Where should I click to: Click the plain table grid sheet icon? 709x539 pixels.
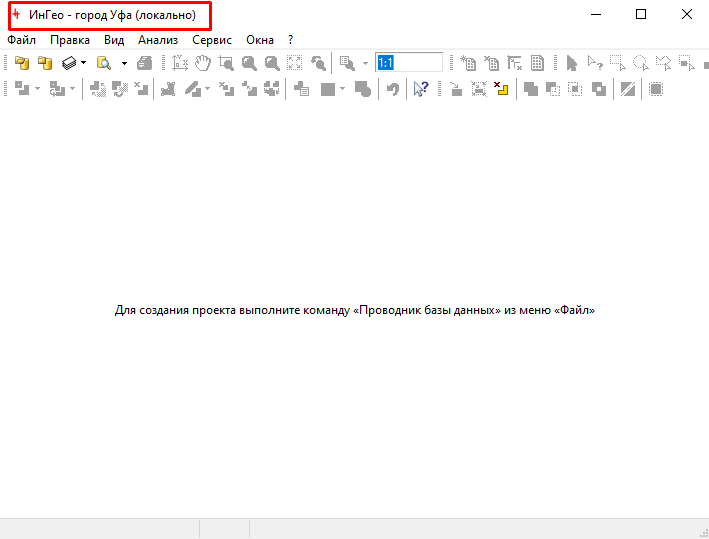tap(537, 63)
